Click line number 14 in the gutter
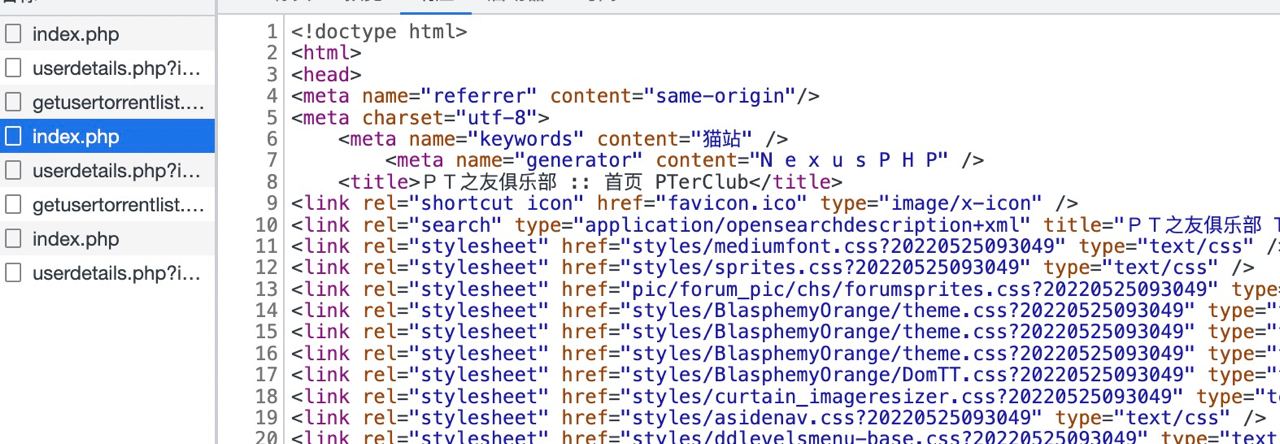Screen dimensions: 1280x444 point(266,310)
